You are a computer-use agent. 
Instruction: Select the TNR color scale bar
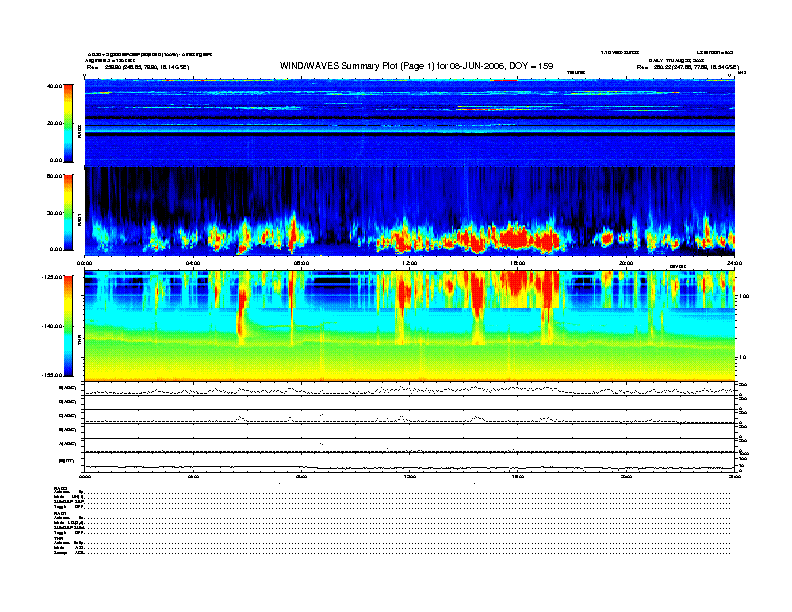[68, 326]
